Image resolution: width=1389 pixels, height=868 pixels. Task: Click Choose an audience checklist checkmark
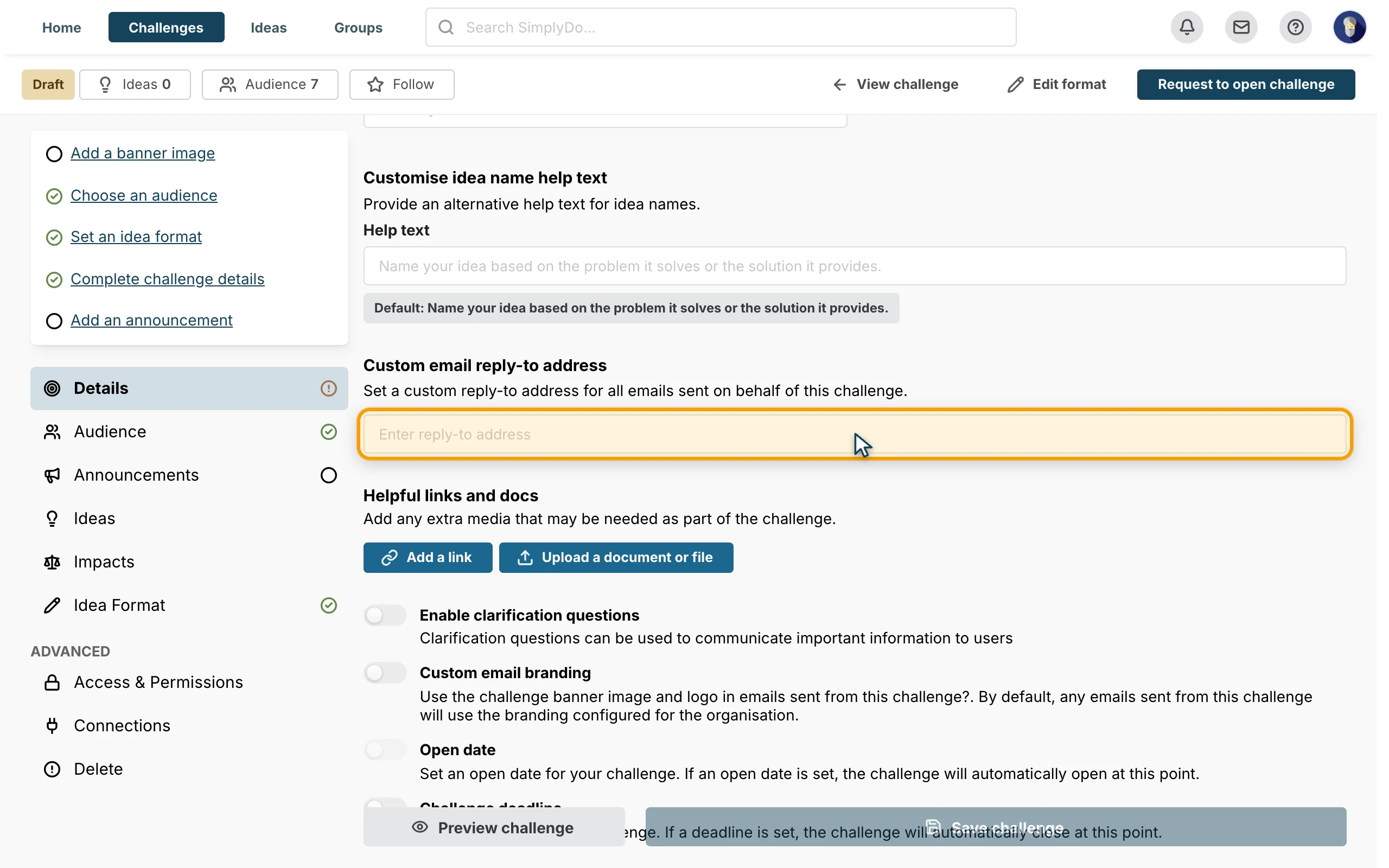(x=54, y=196)
